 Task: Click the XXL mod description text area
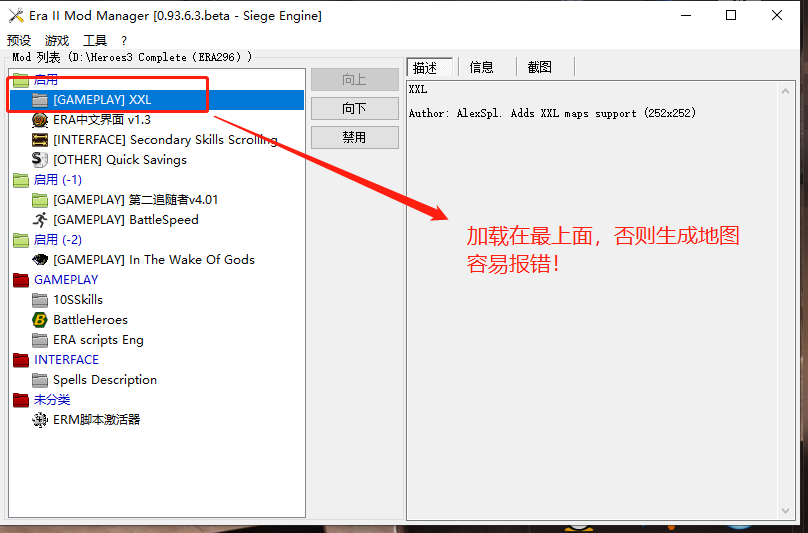point(593,300)
